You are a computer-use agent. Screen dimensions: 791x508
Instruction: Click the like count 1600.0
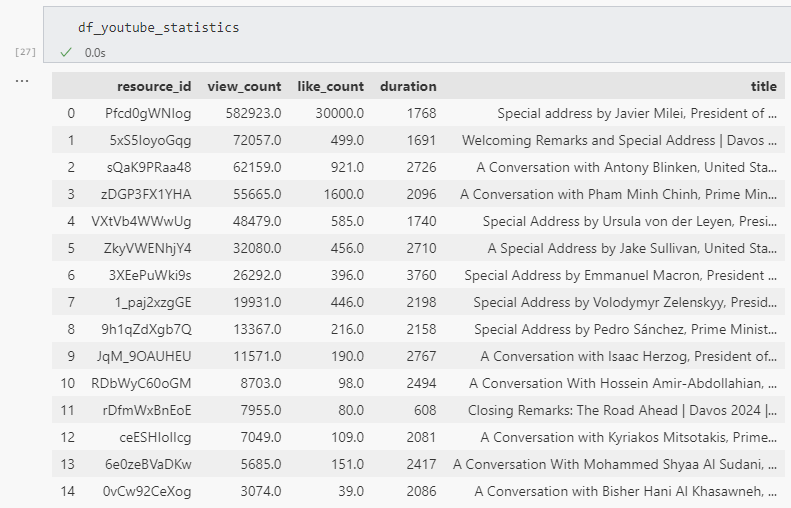point(344,194)
